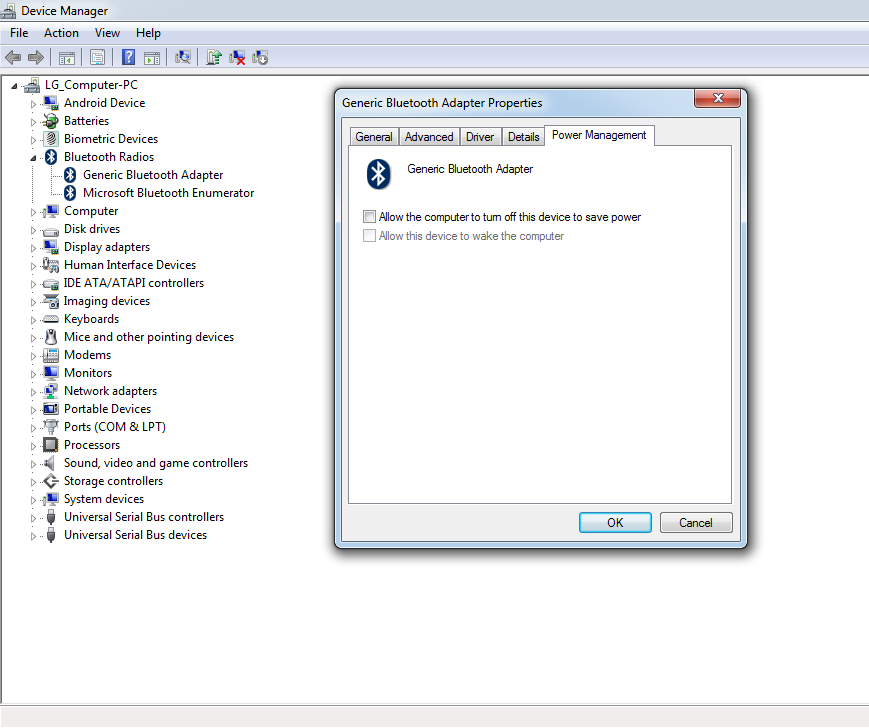The height and width of the screenshot is (728, 869).
Task: Select the Microsoft Bluetooth Enumerator label
Action: 168,193
